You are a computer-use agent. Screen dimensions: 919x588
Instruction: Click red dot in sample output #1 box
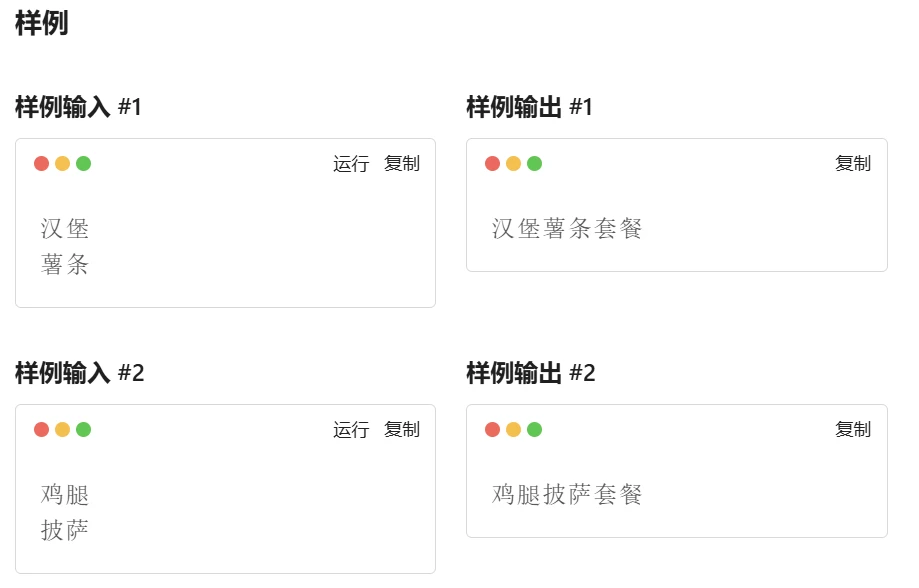click(492, 164)
